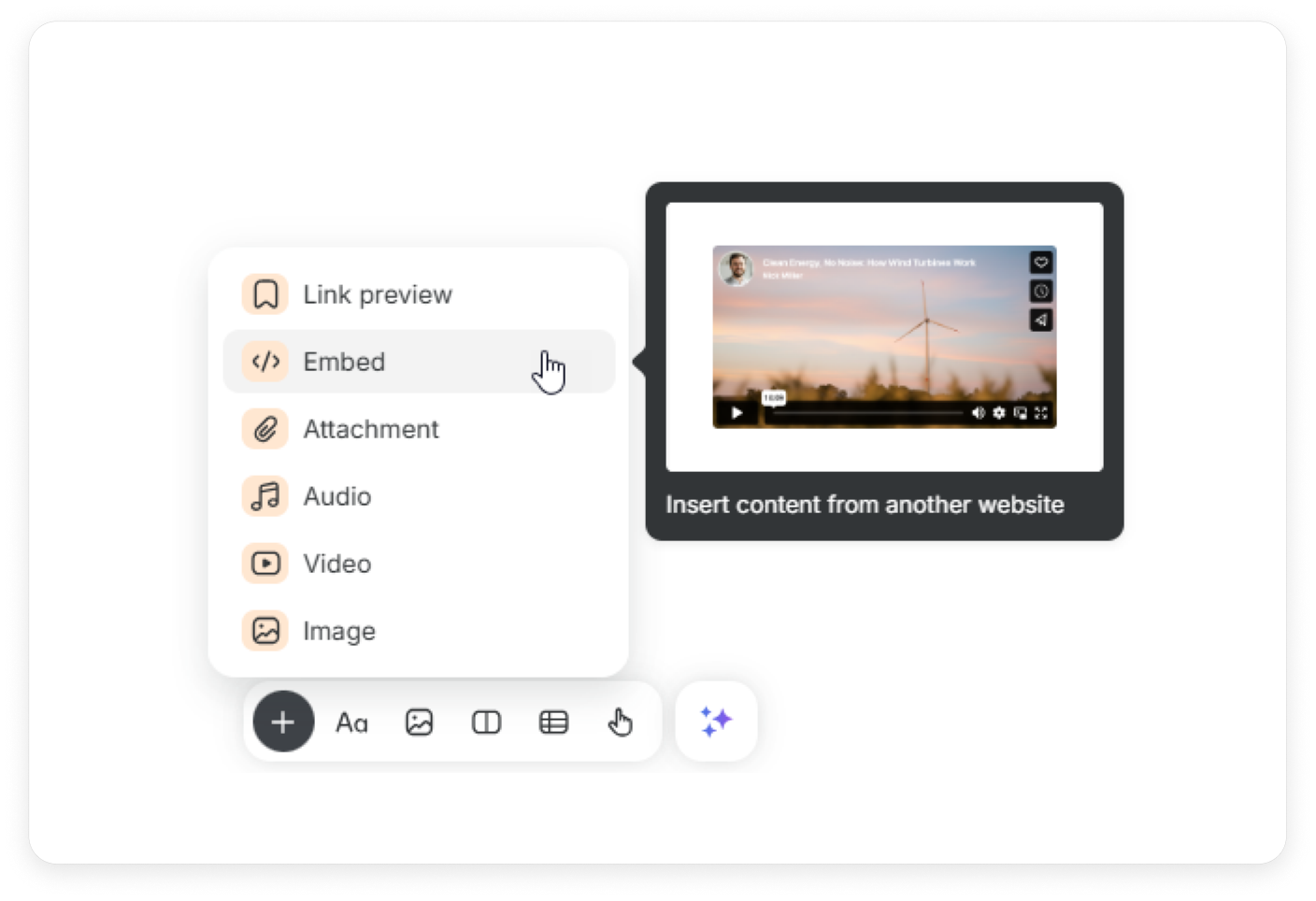
Task: Choose Video from the insert menu
Action: coord(336,564)
